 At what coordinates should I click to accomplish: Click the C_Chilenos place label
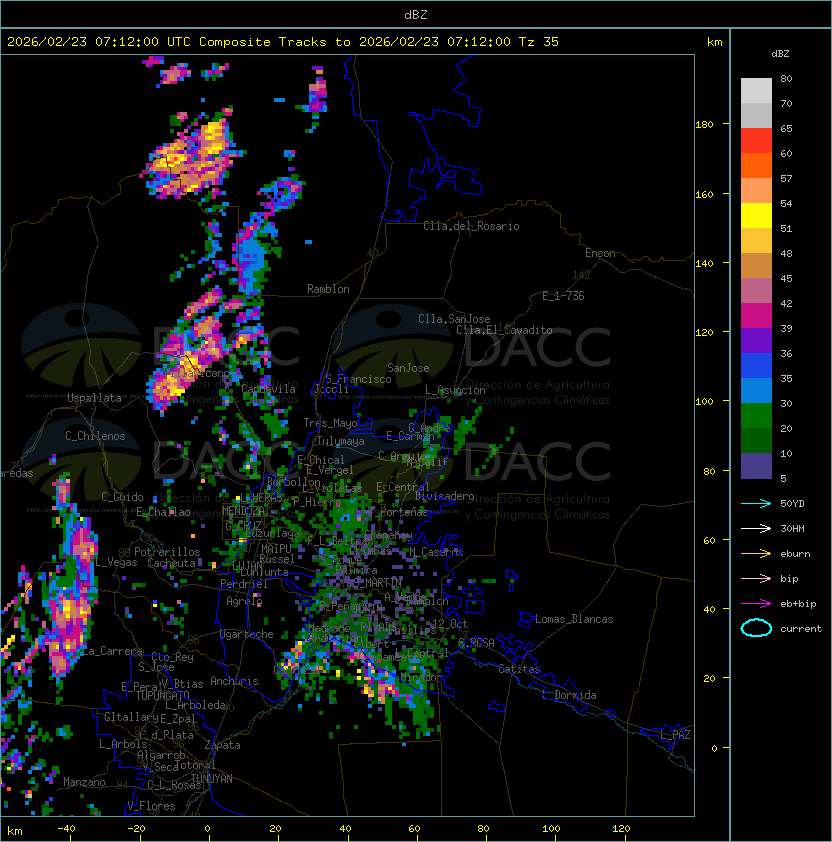tap(95, 436)
